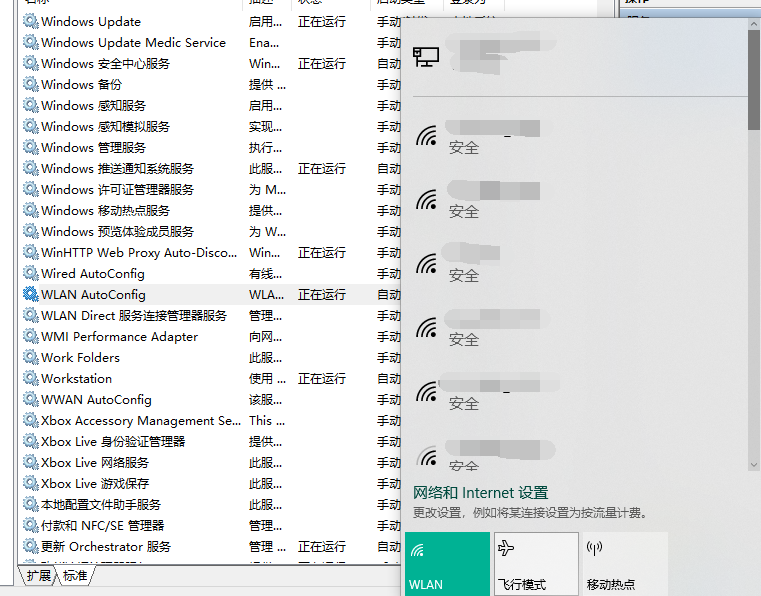Select Windows Update Medic Service row name
761x596 pixels.
(x=133, y=43)
